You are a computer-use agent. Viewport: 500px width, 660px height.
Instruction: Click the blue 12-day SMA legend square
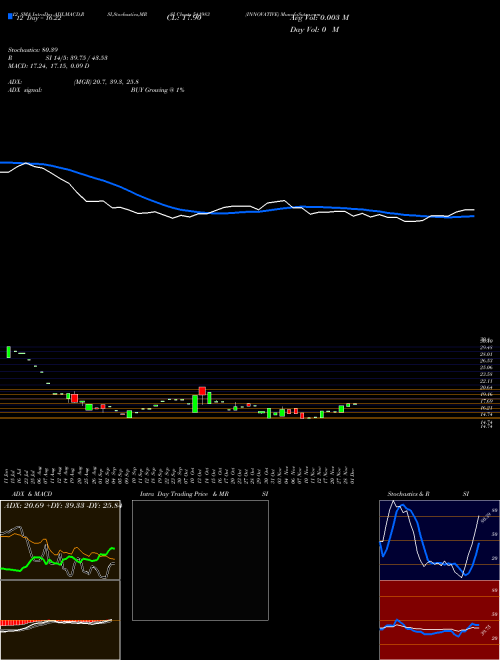(10, 16)
